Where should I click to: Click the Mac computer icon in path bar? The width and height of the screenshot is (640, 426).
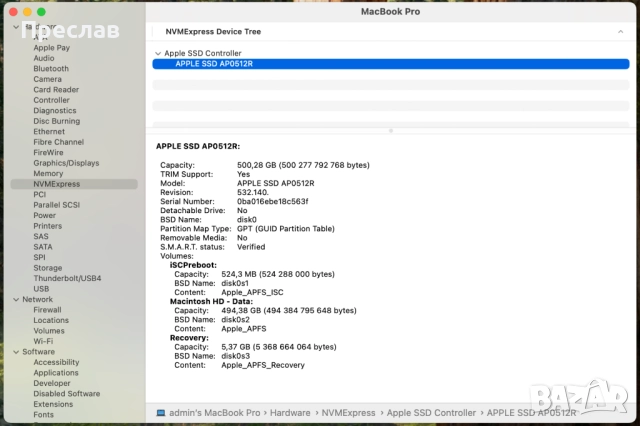(161, 413)
